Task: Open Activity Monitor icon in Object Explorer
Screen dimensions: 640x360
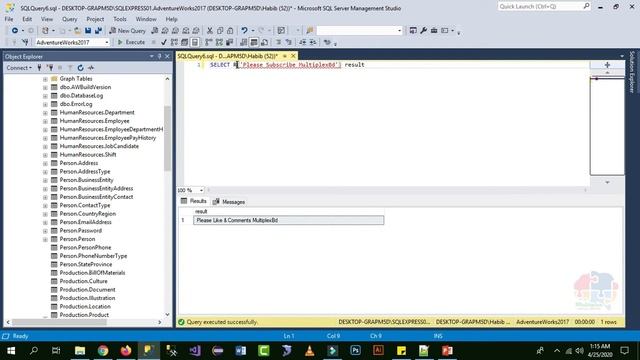Action: tap(91, 68)
